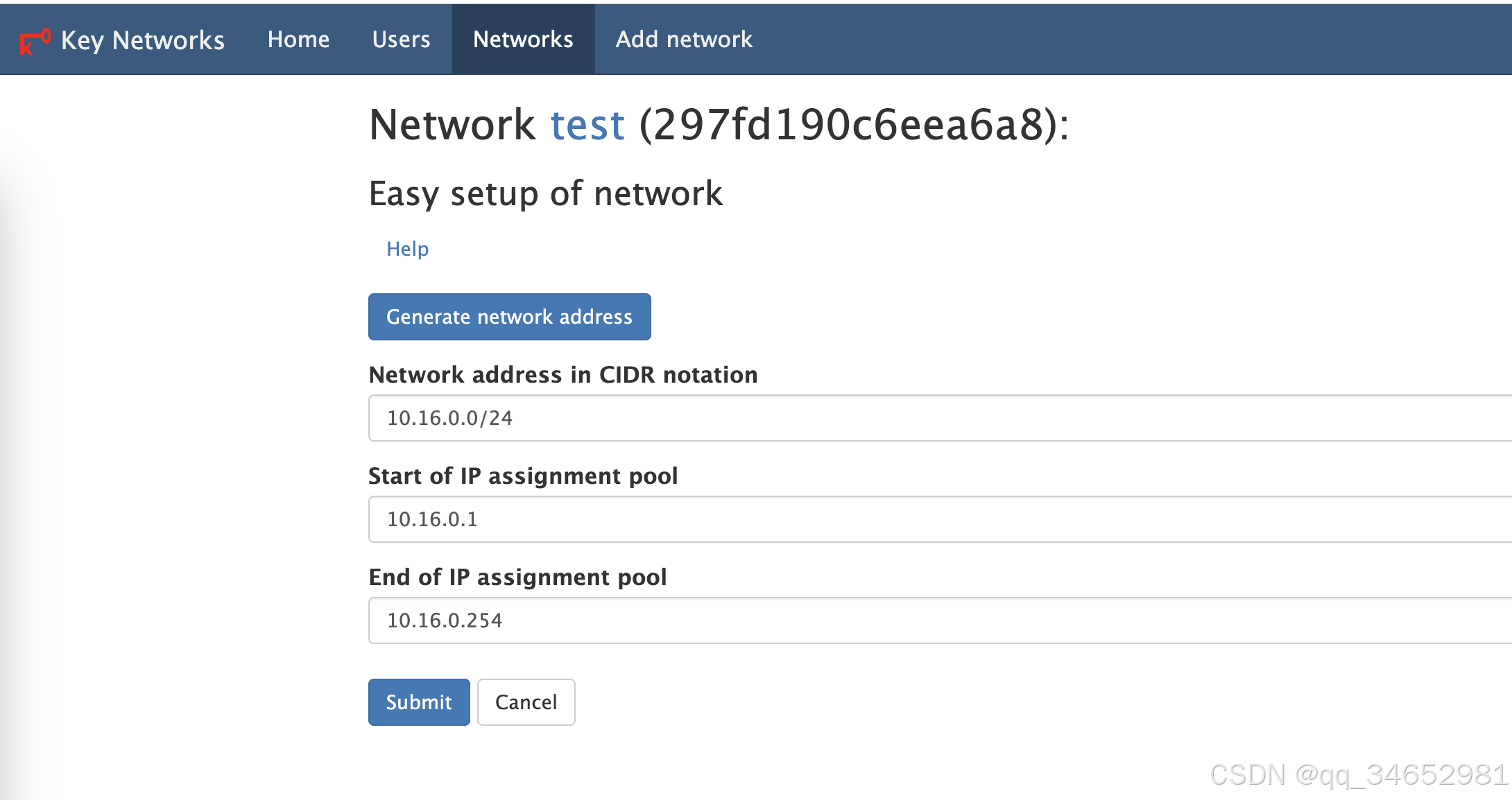1512x800 pixels.
Task: Click the Cancel button icon
Action: (528, 702)
